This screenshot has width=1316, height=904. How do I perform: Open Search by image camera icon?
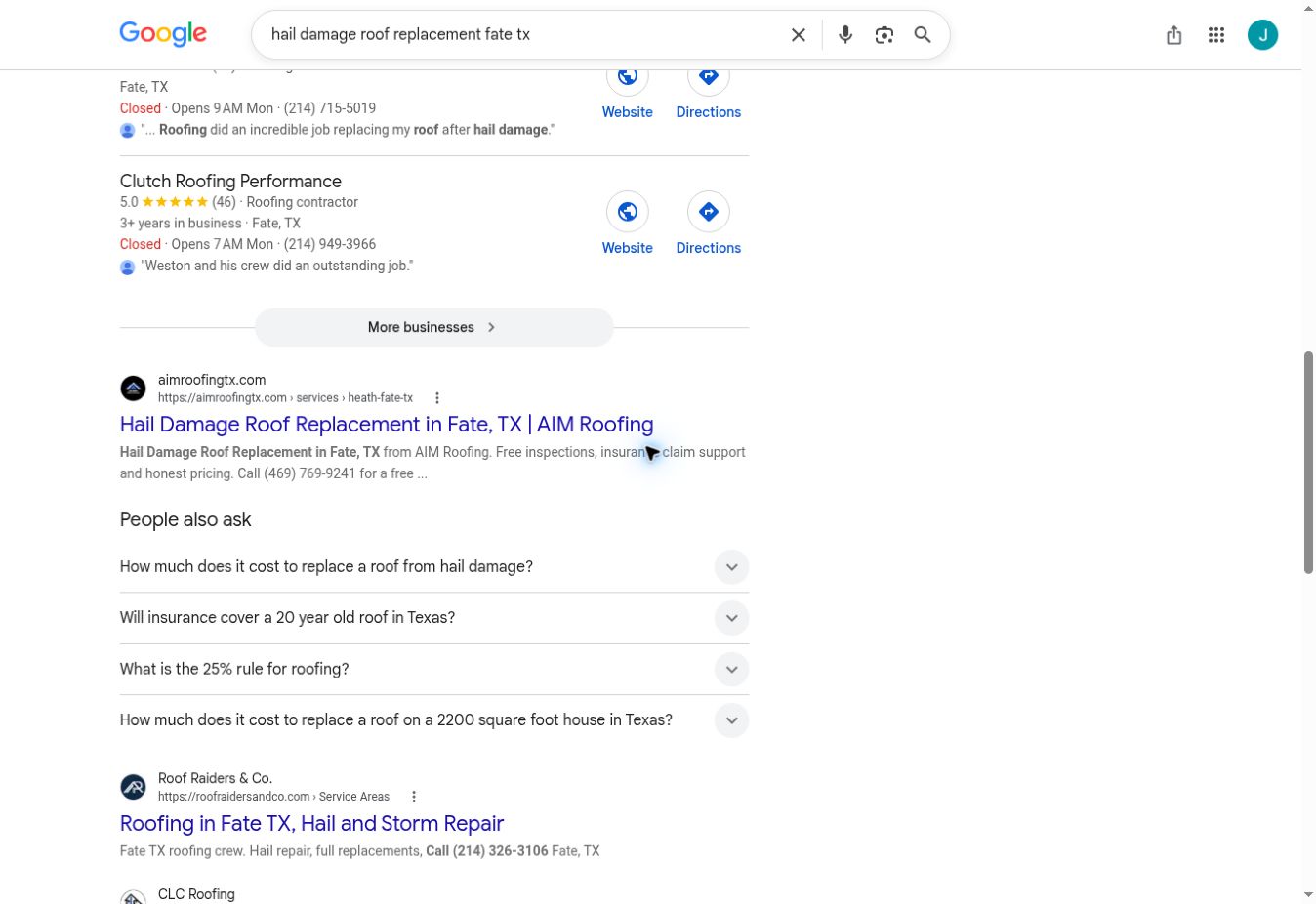coord(884,35)
